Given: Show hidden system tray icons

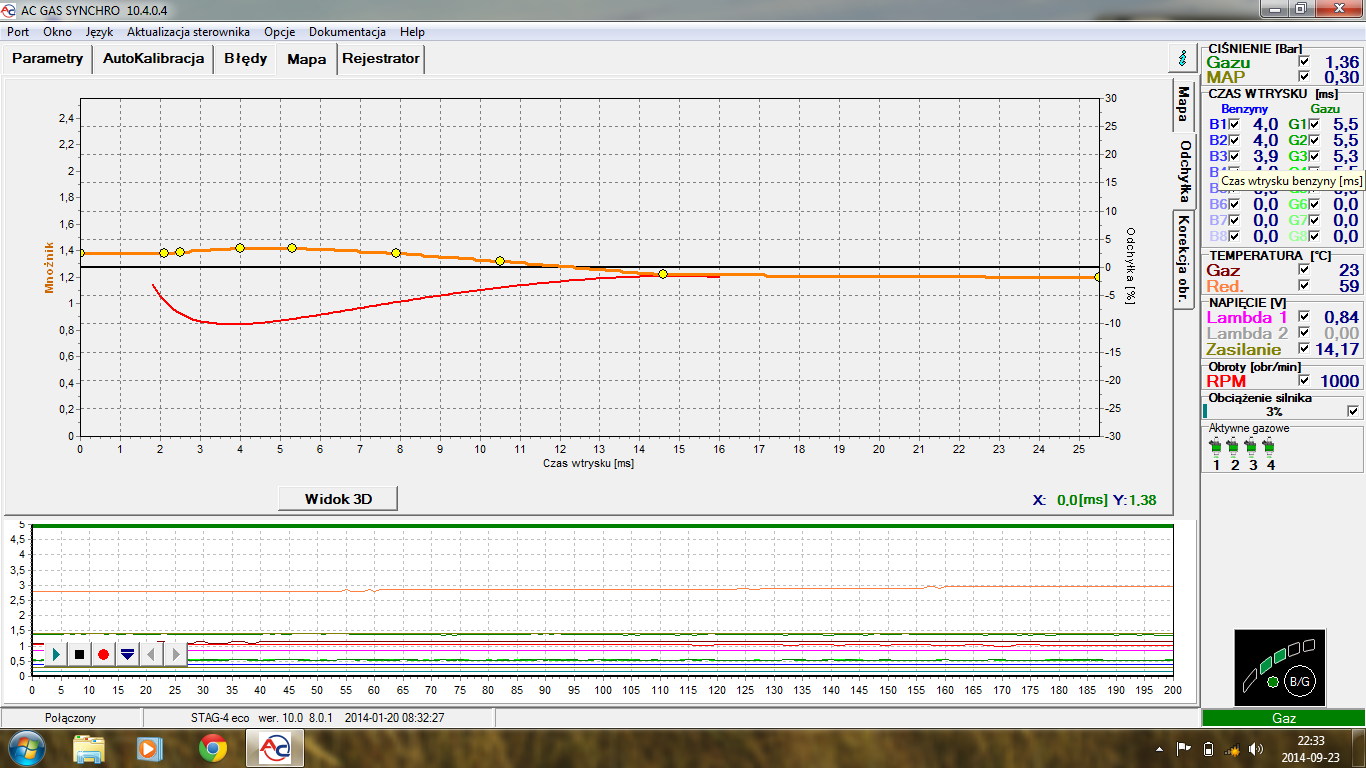Looking at the screenshot, I should [1161, 748].
